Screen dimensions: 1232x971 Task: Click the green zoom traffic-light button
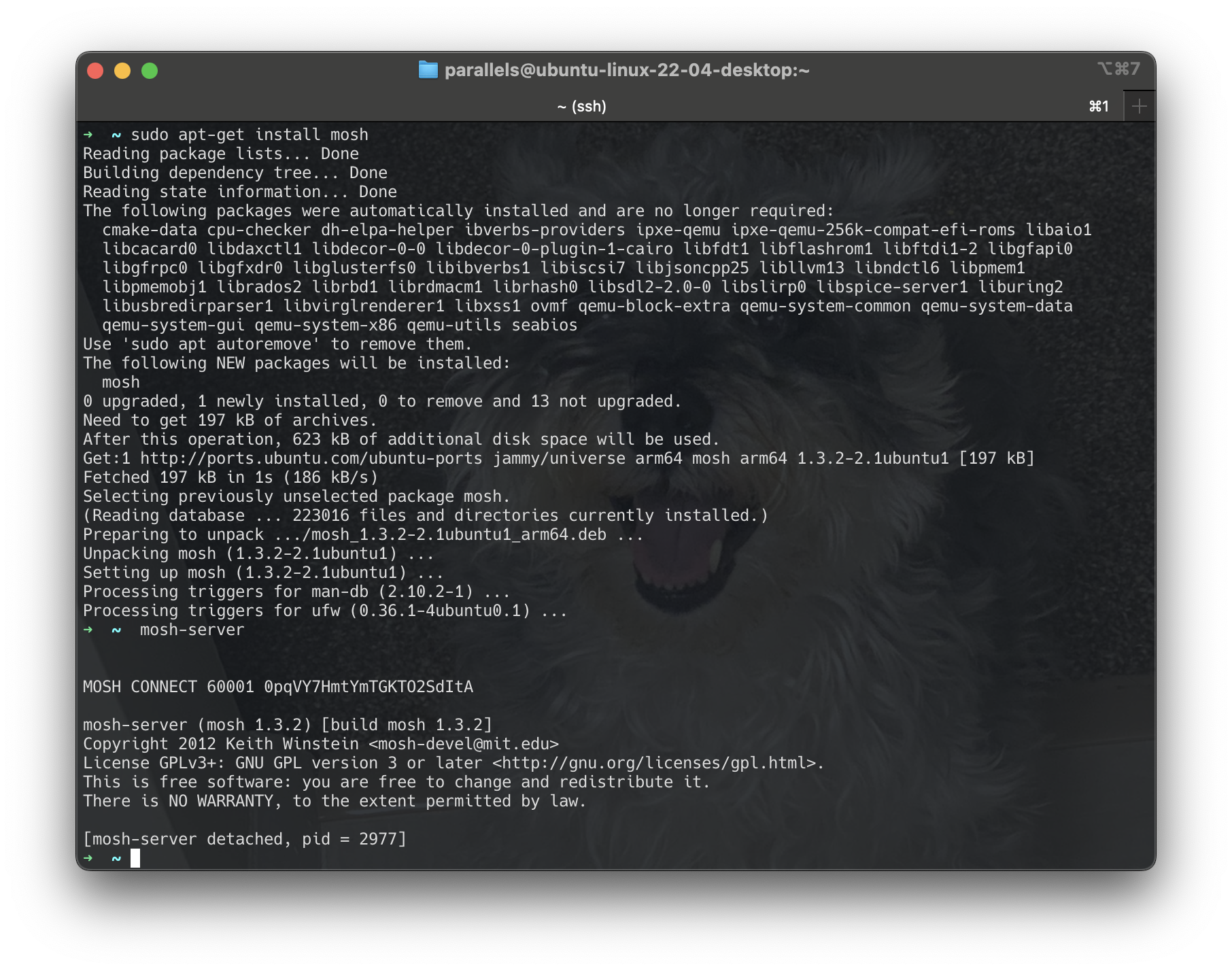tap(150, 69)
